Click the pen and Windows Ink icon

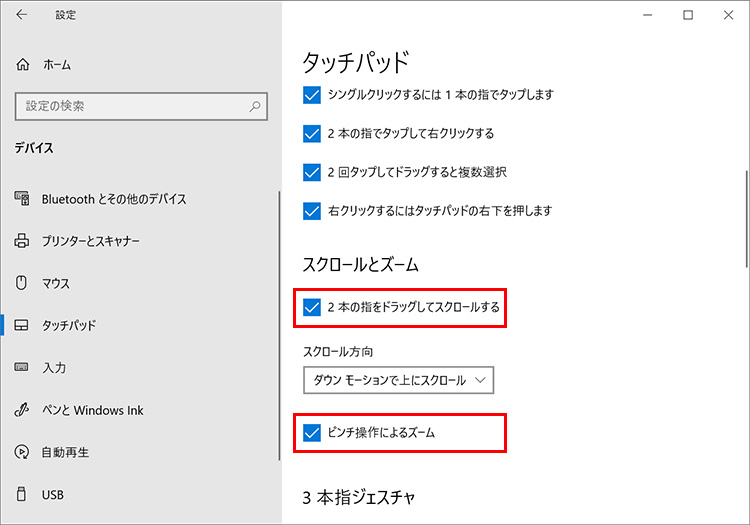[x=23, y=410]
